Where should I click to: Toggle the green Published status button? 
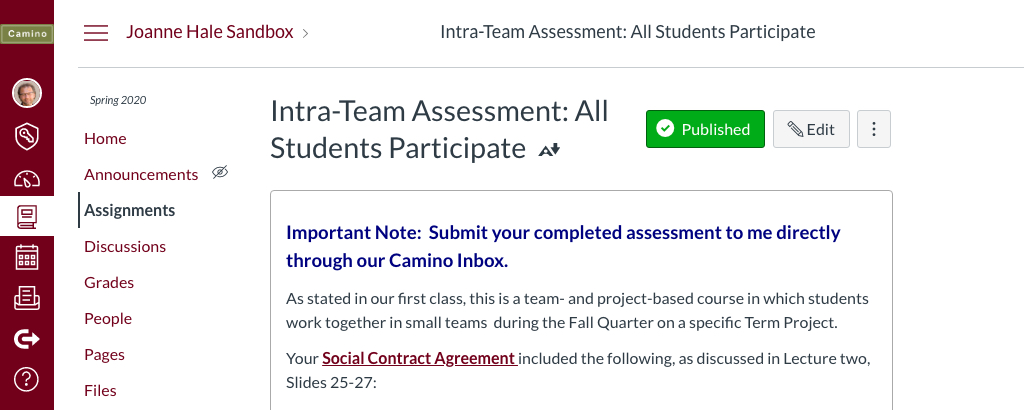pyautogui.click(x=705, y=129)
